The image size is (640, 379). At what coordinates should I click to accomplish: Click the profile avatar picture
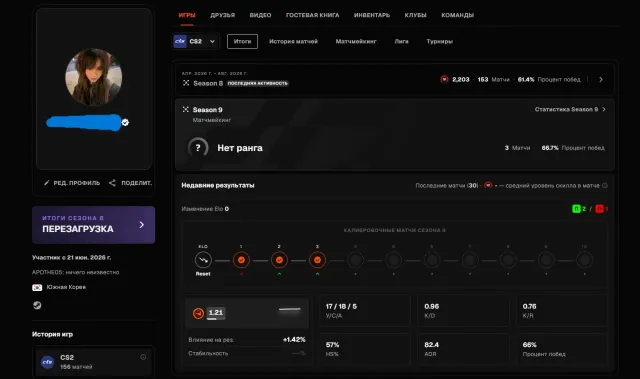tap(94, 77)
